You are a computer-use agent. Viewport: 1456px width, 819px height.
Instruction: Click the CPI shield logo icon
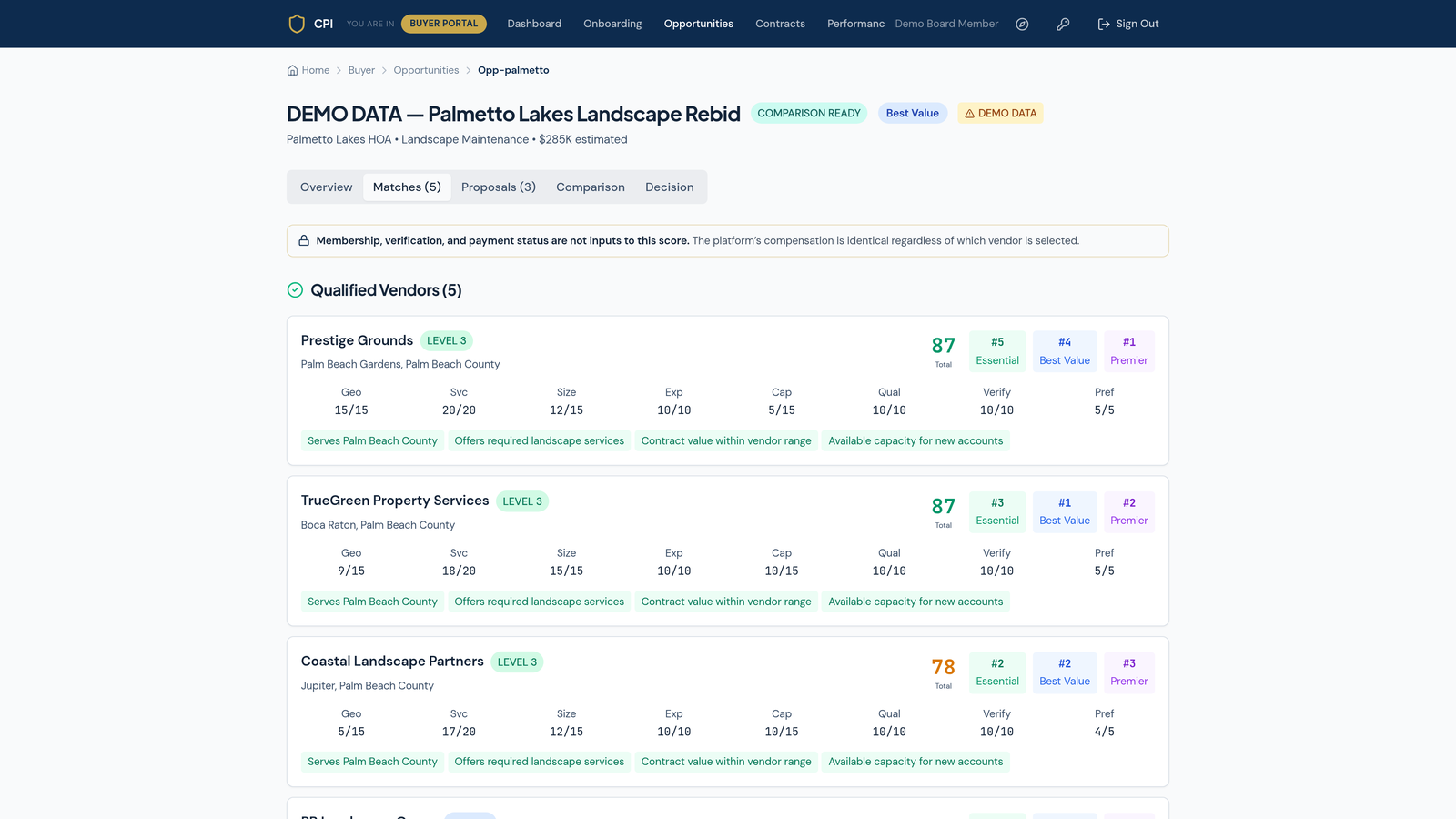tap(297, 24)
